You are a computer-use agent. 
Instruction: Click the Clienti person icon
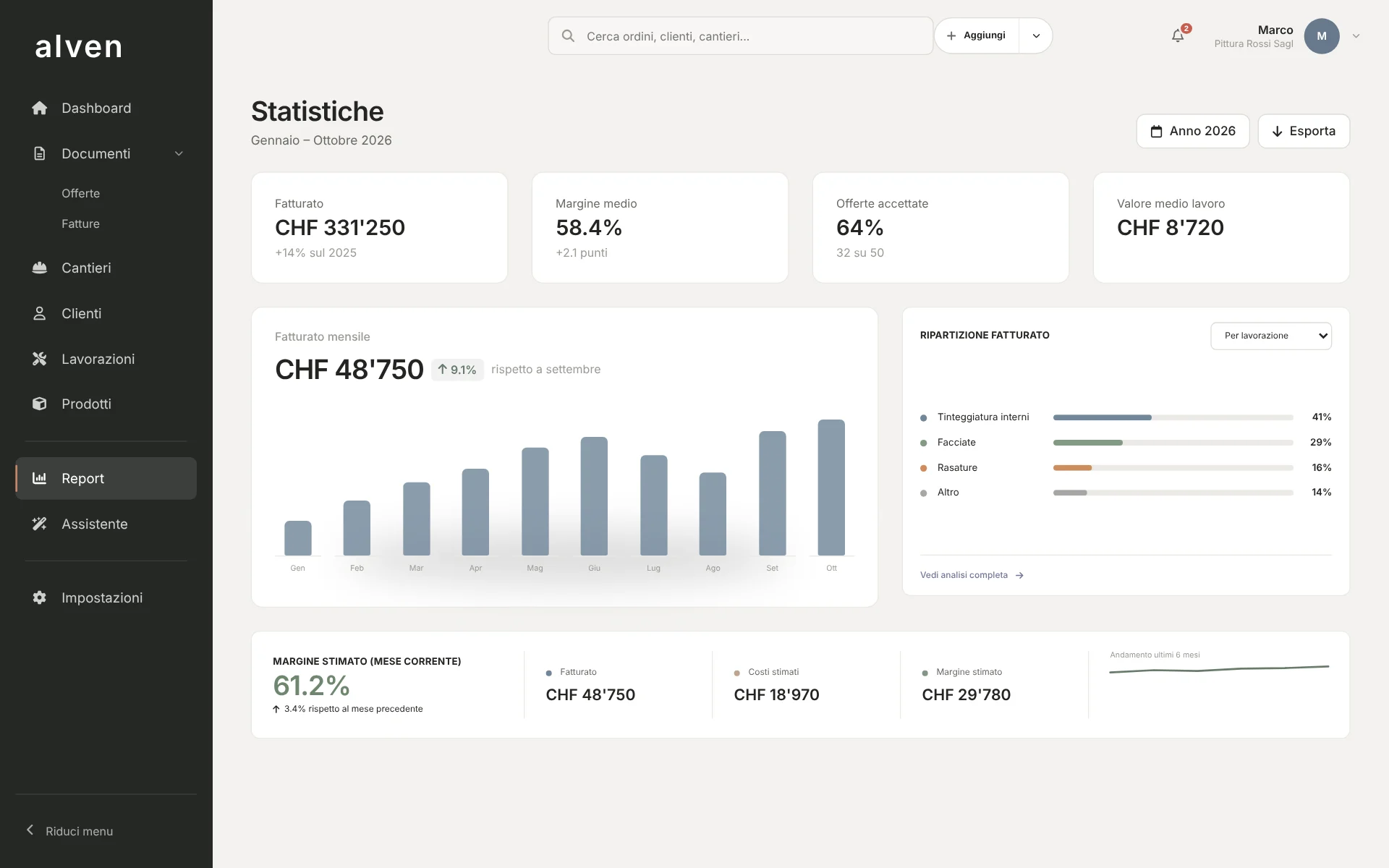(40, 313)
